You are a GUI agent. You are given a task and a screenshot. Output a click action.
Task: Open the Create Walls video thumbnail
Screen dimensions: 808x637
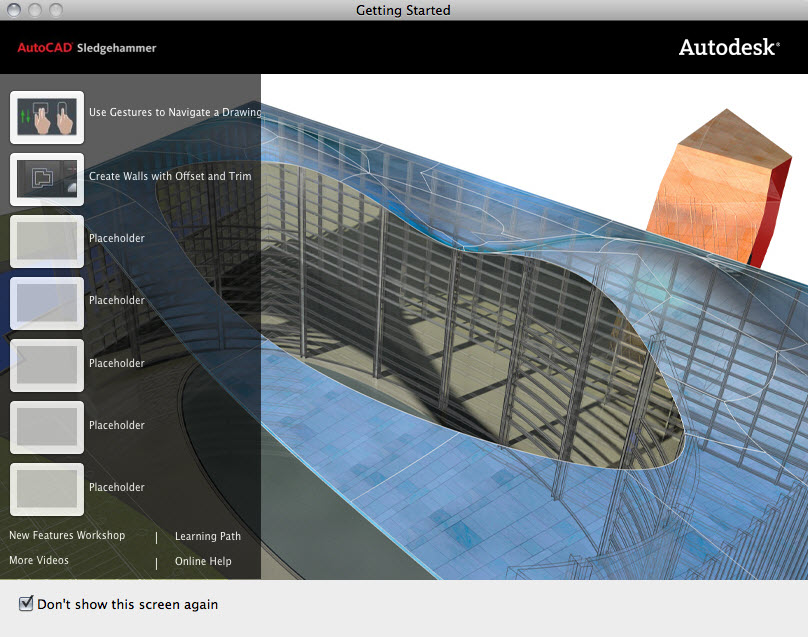click(47, 179)
